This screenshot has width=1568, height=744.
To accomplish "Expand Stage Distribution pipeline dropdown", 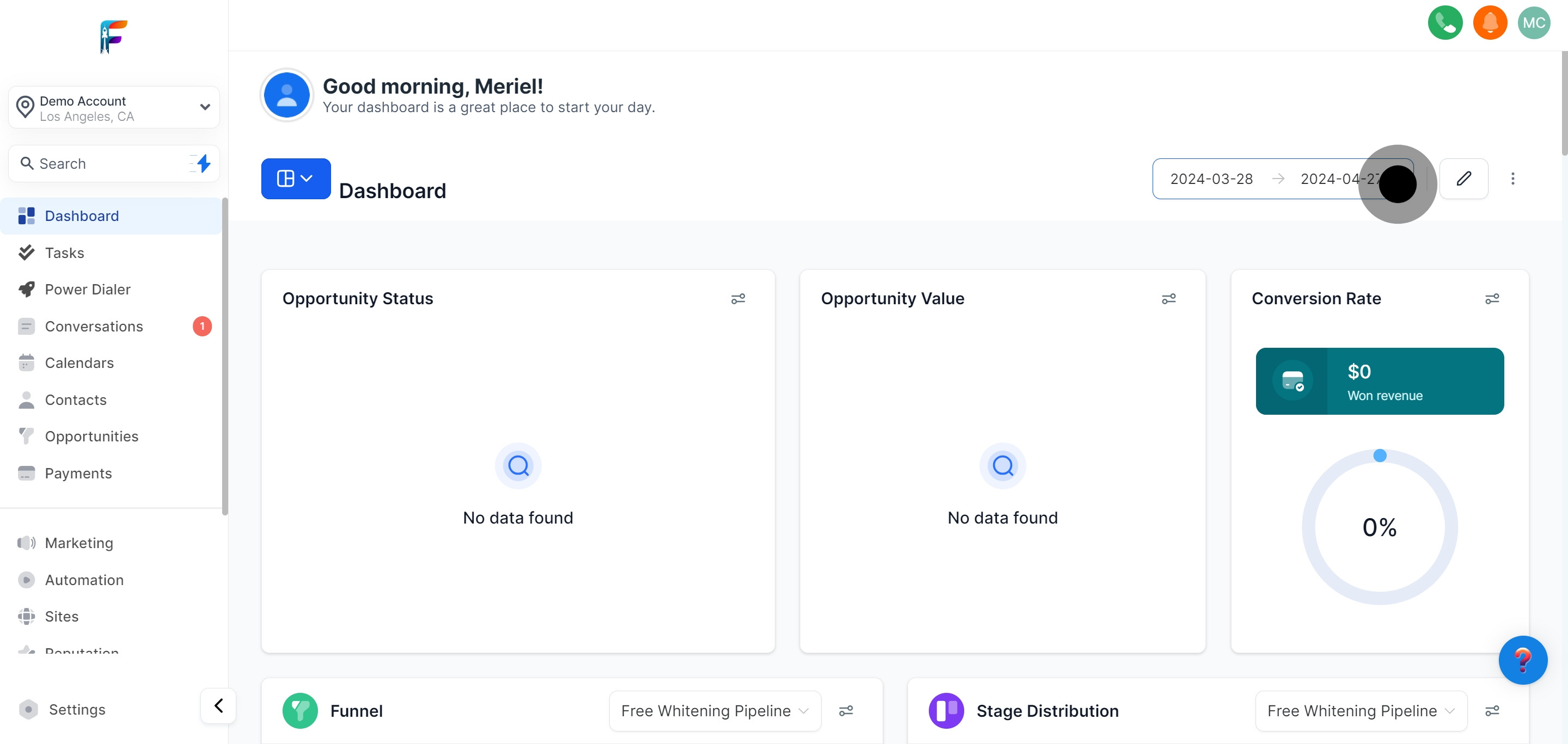I will click(x=1361, y=711).
